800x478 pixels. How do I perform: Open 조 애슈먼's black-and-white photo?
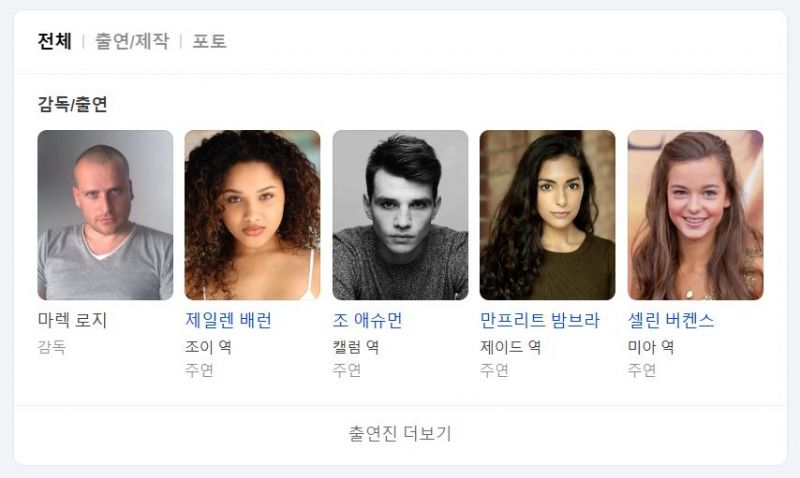point(400,215)
